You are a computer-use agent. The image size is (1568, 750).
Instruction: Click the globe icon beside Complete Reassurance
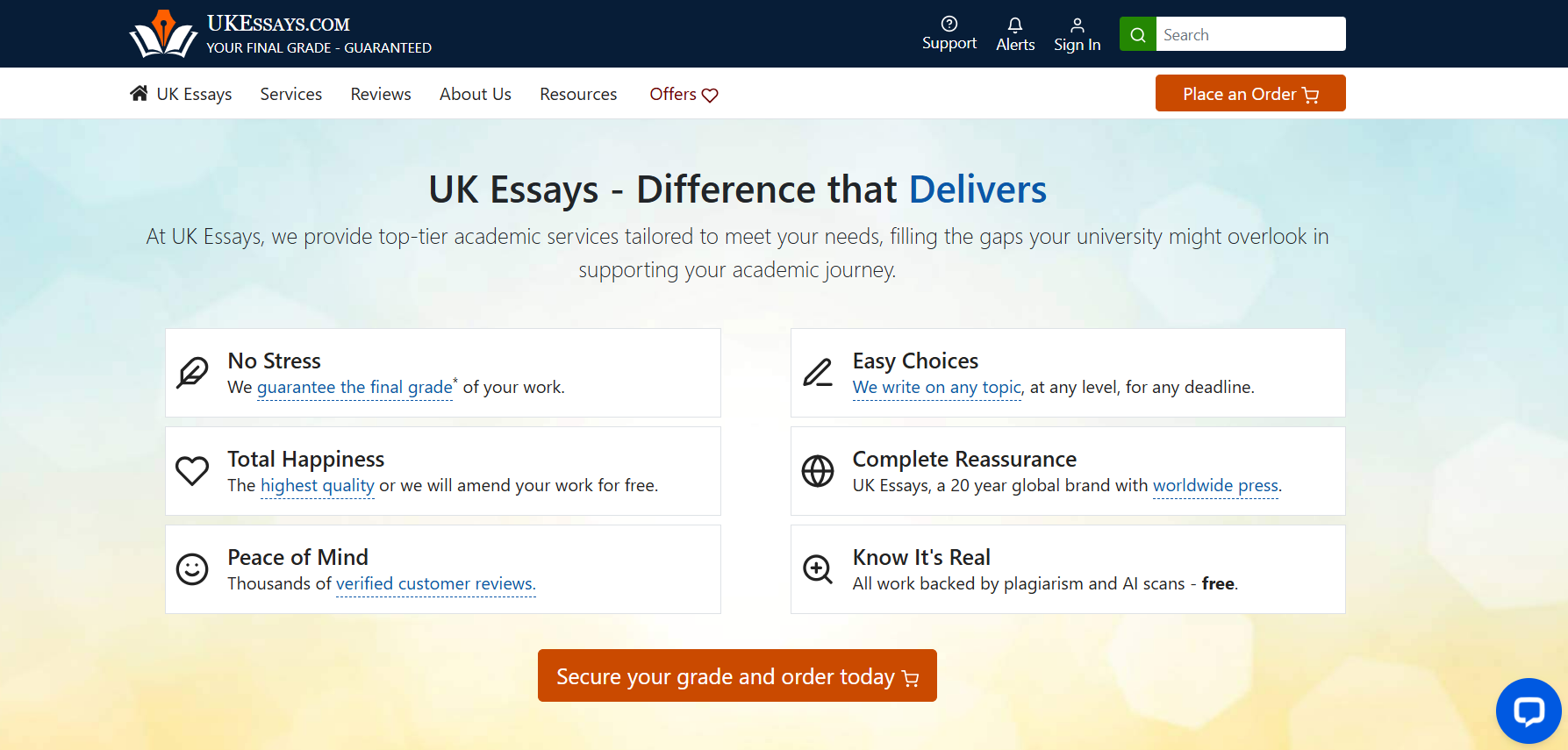tap(818, 471)
